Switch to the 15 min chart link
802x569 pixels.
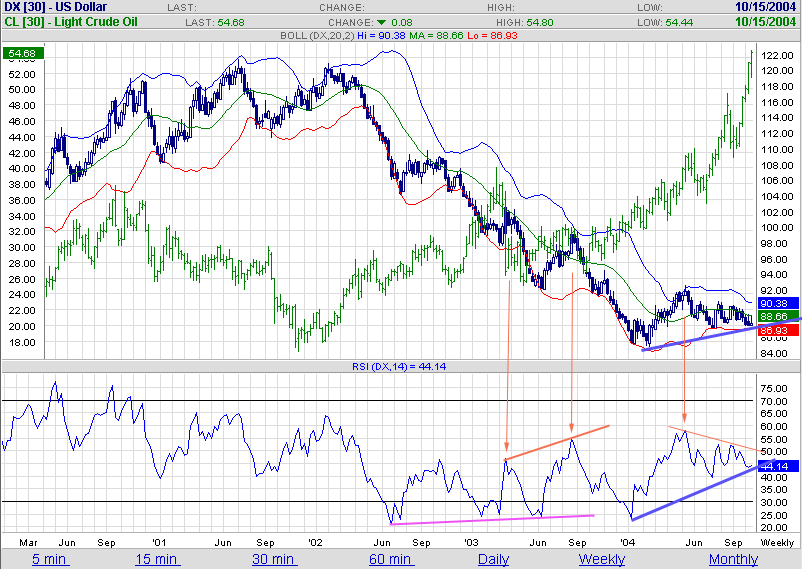click(x=157, y=558)
